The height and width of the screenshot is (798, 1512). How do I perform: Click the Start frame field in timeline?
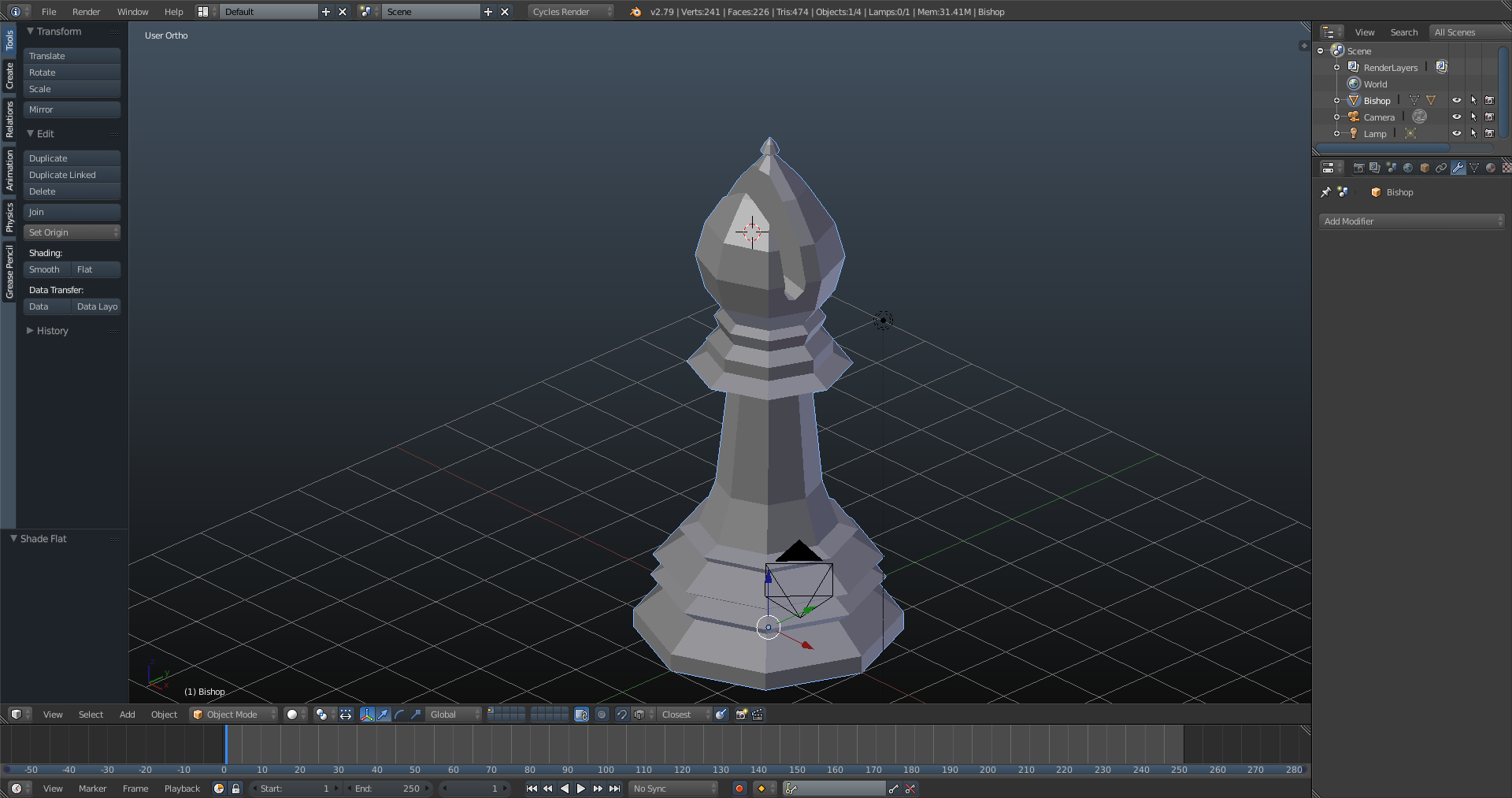296,789
